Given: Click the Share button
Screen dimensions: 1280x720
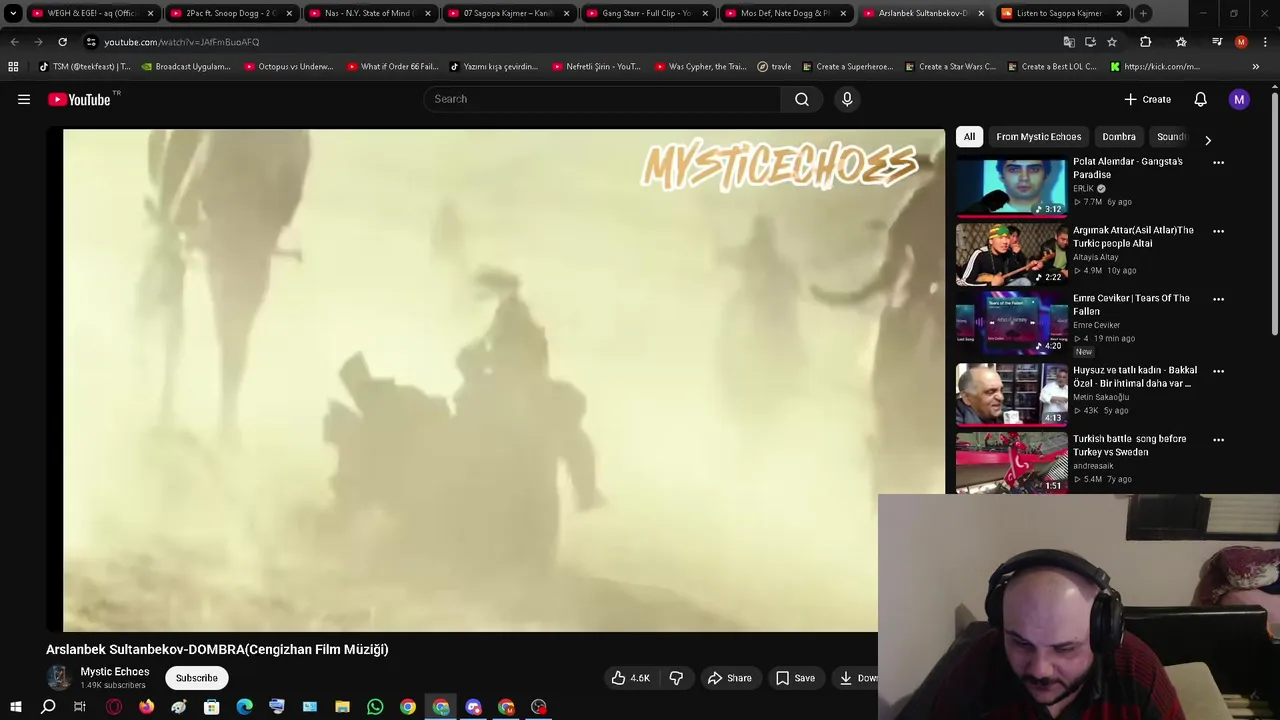Looking at the screenshot, I should point(729,678).
